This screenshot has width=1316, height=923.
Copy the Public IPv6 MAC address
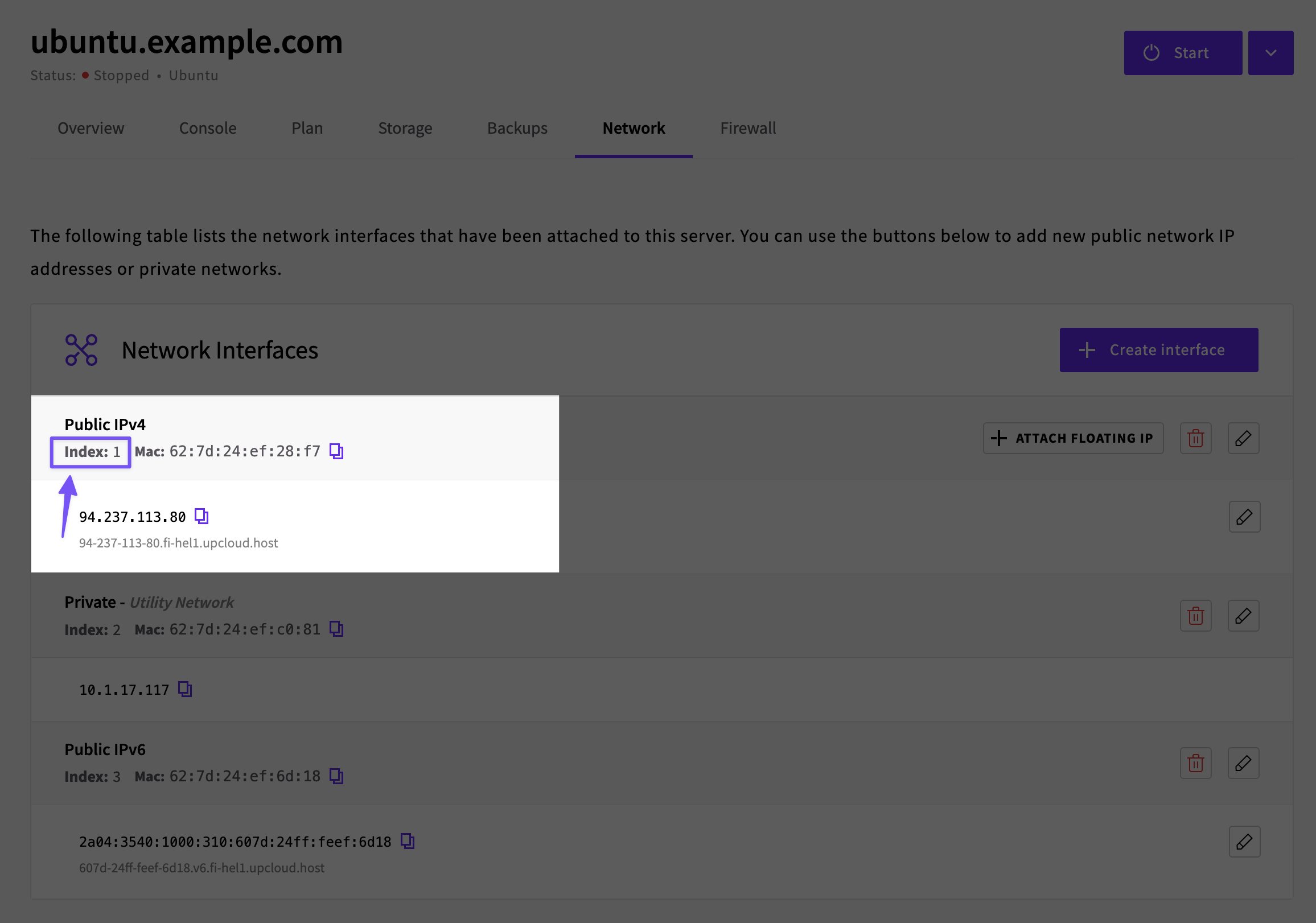point(336,776)
